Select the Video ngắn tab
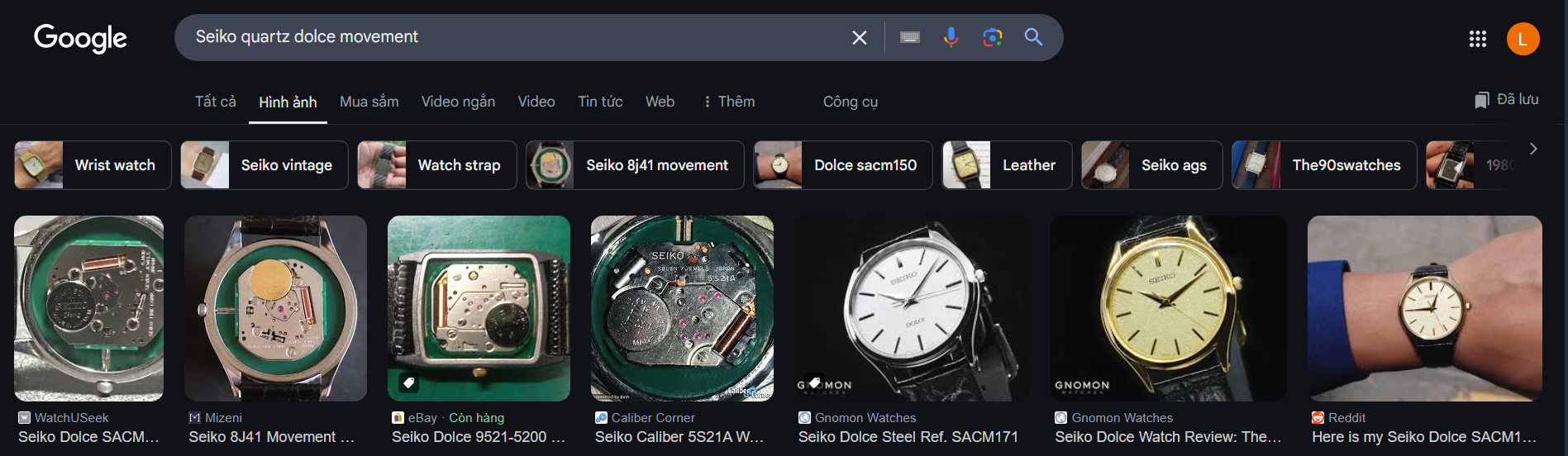This screenshot has width=1568, height=456. [x=458, y=102]
